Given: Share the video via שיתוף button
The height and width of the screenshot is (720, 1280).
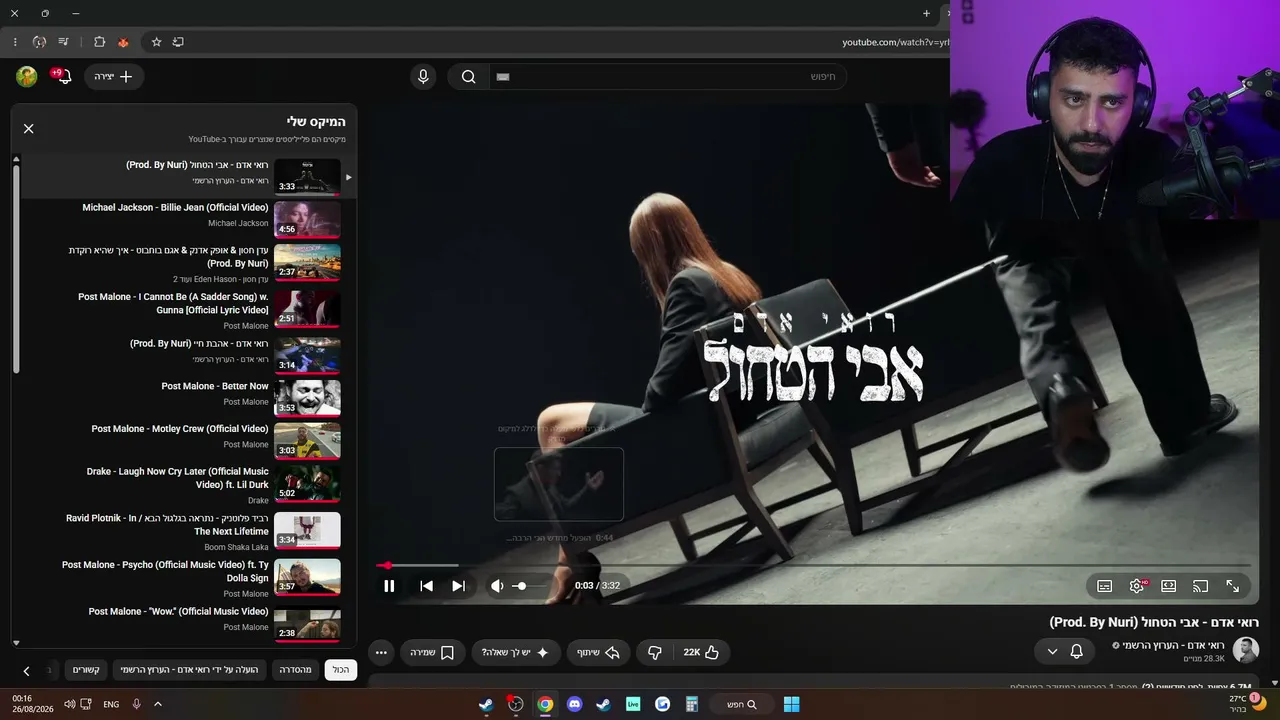Looking at the screenshot, I should coord(598,652).
